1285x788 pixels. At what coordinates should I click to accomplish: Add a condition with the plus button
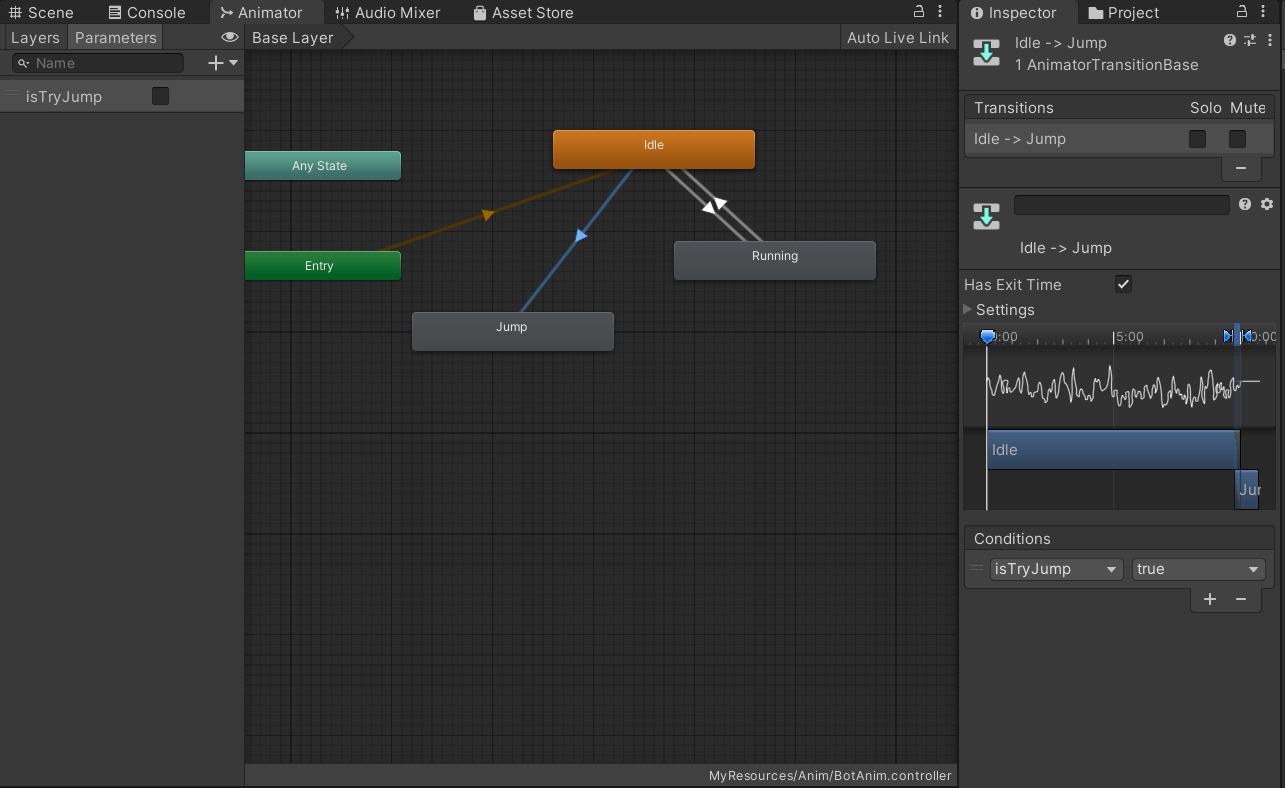click(1210, 599)
